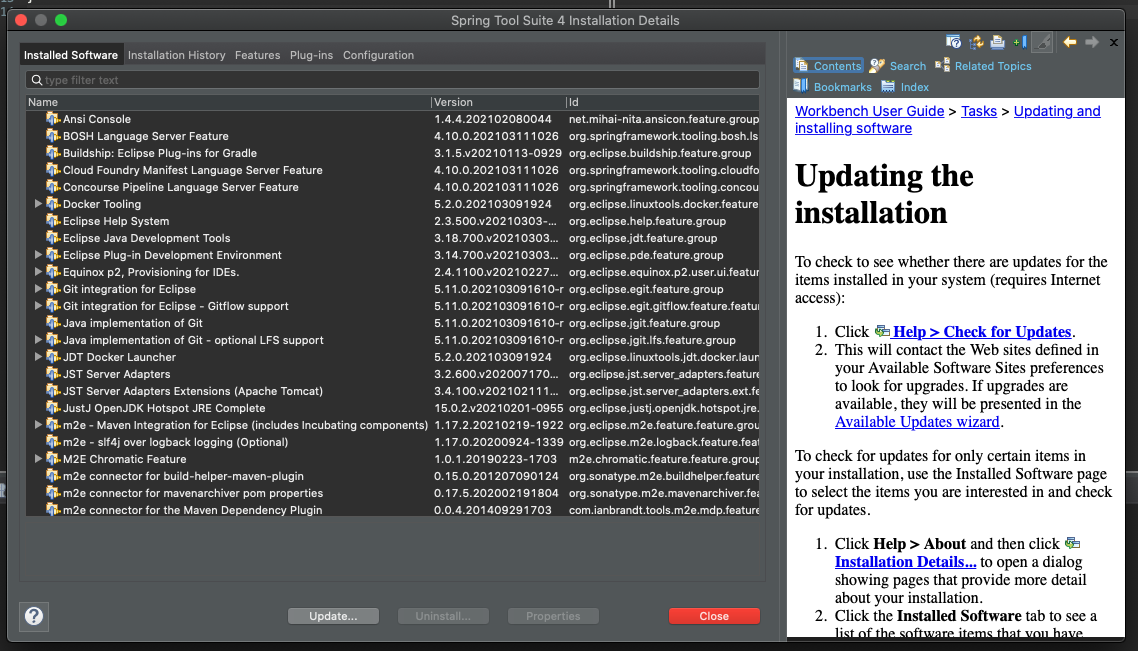Expand Git integration Gitflow support entry
The height and width of the screenshot is (651, 1138).
coord(38,306)
